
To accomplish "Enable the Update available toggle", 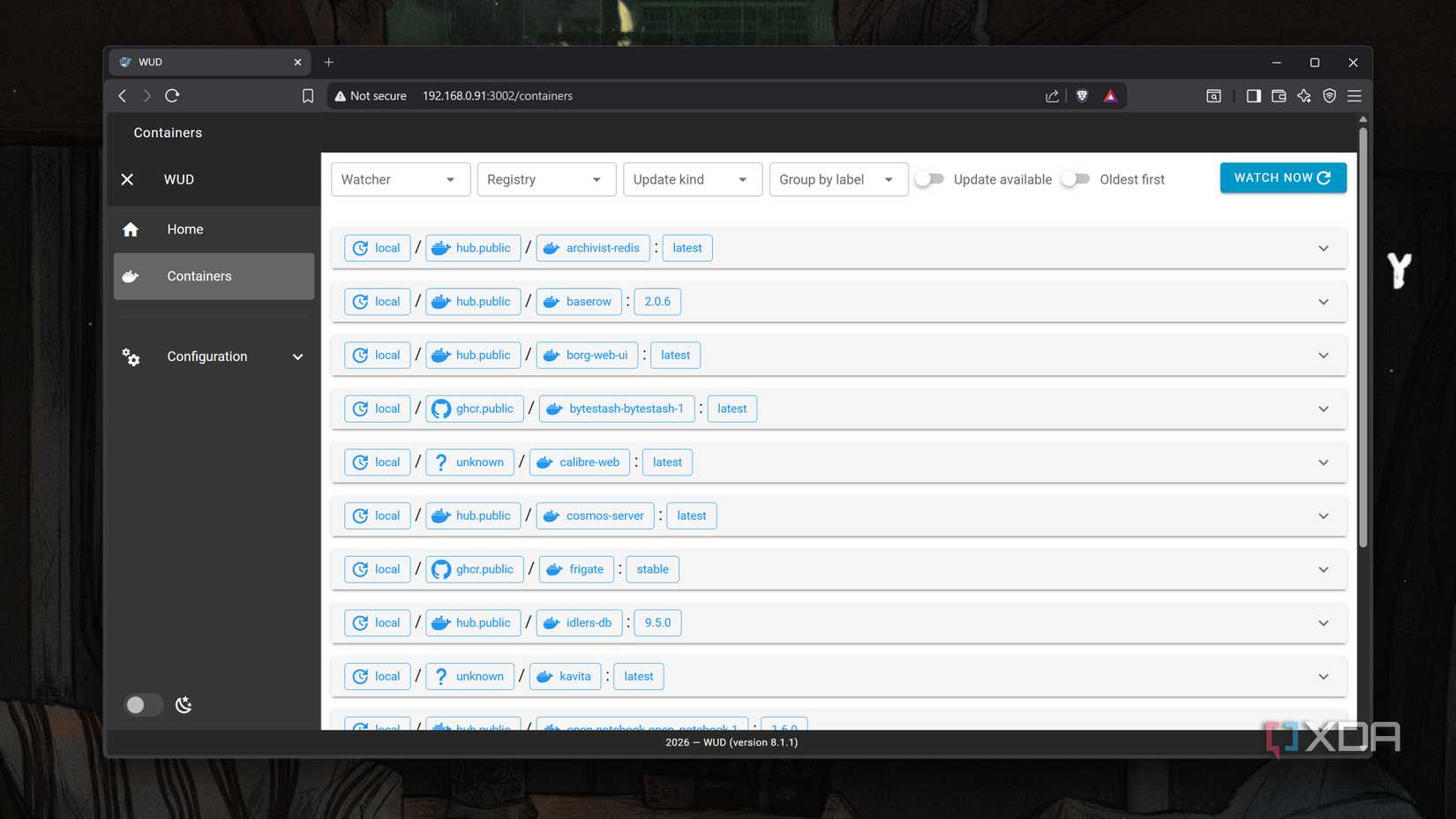I will pos(928,179).
